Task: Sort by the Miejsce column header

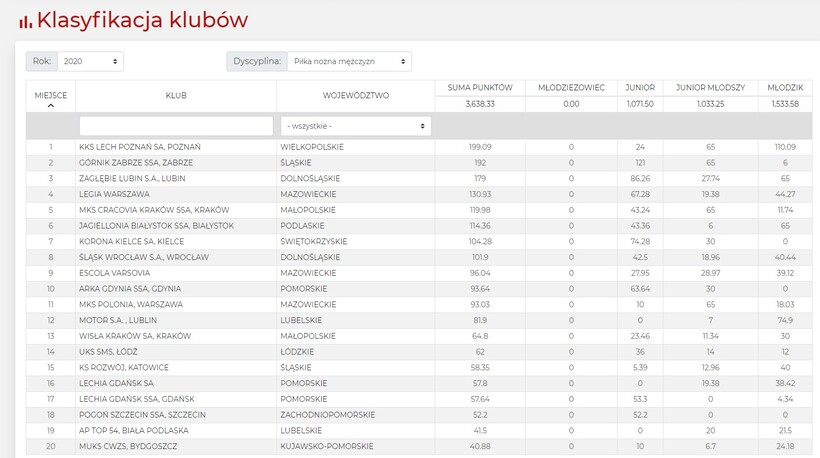Action: pos(51,95)
